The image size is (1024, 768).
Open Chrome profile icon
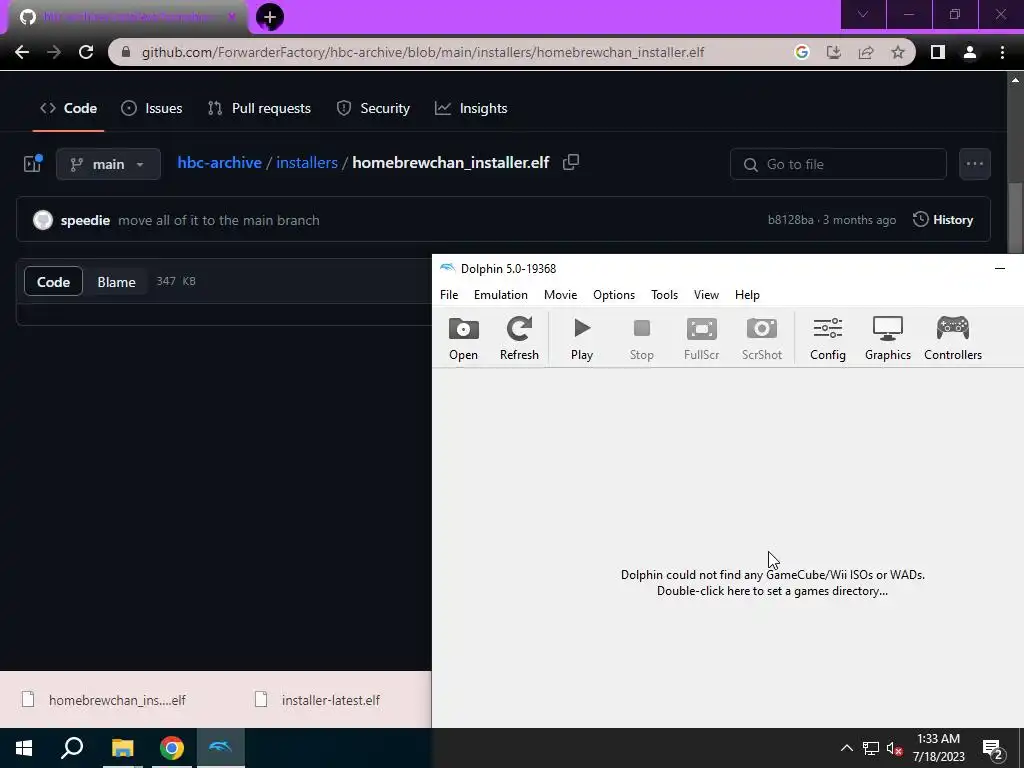click(x=970, y=52)
